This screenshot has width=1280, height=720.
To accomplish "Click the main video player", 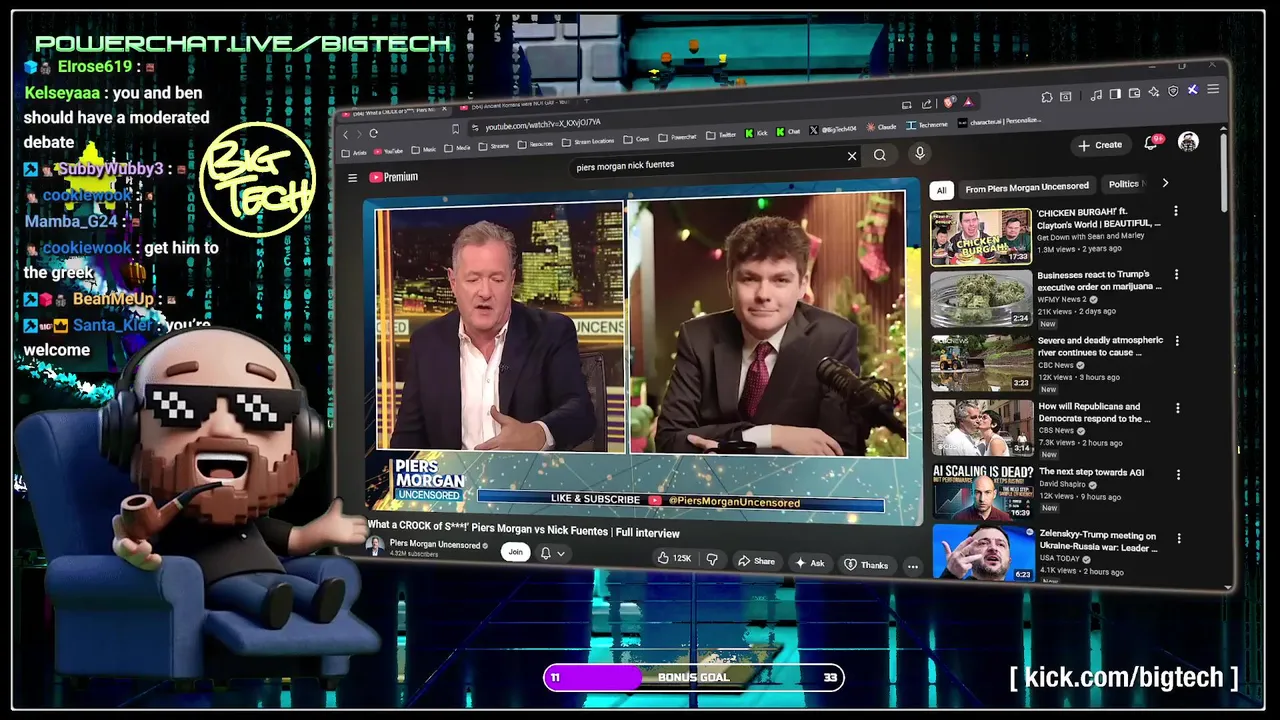I will point(641,352).
